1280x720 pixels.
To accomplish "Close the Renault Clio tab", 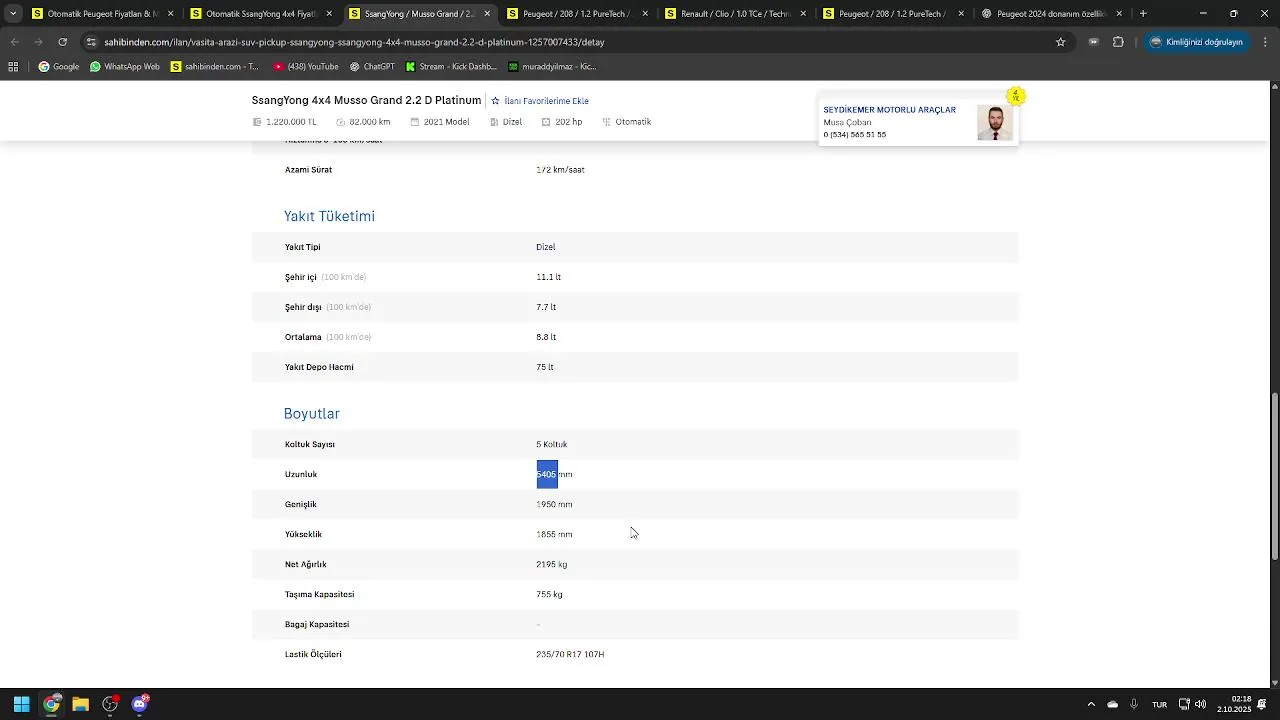I will [803, 14].
